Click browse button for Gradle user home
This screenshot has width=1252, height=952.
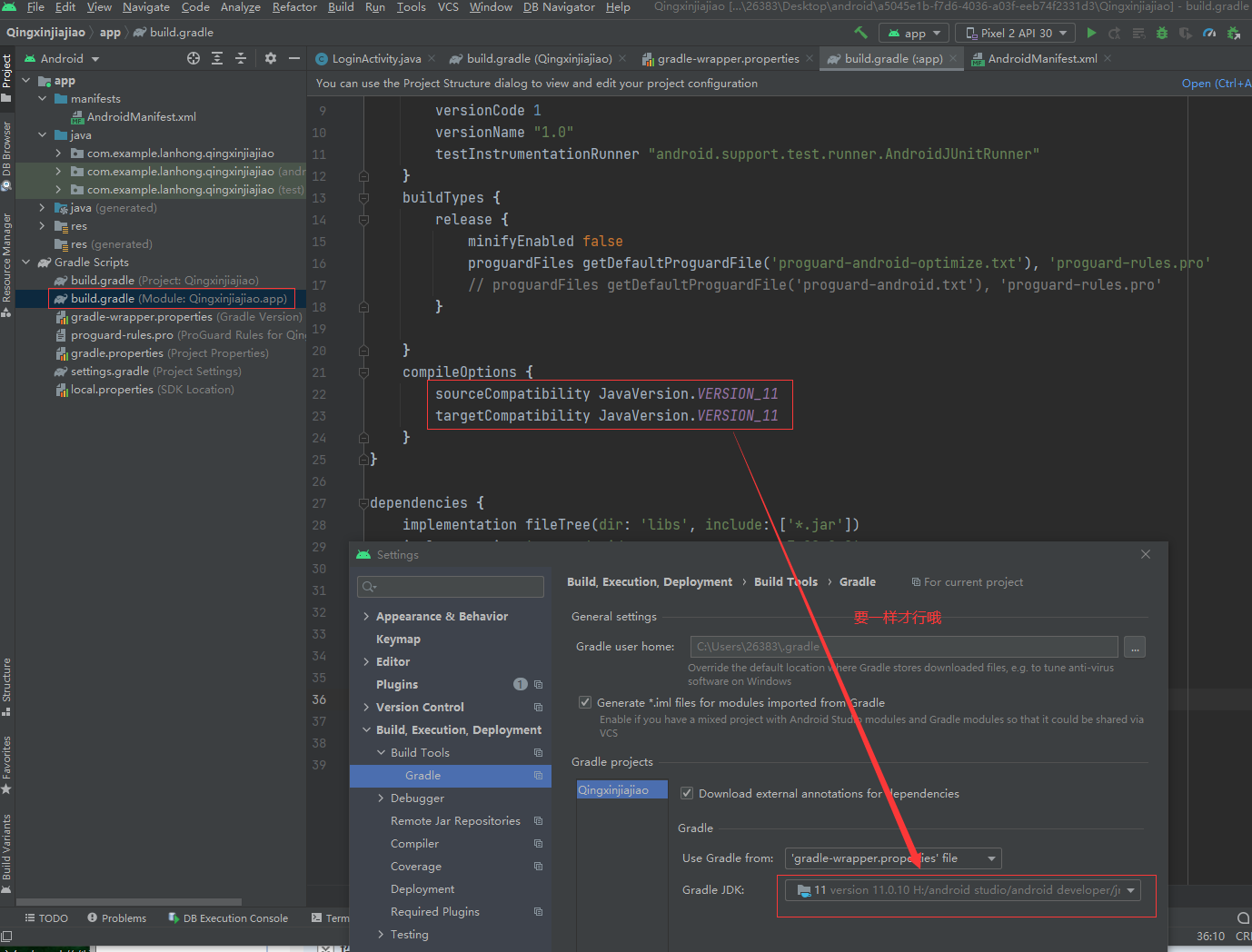click(x=1134, y=647)
